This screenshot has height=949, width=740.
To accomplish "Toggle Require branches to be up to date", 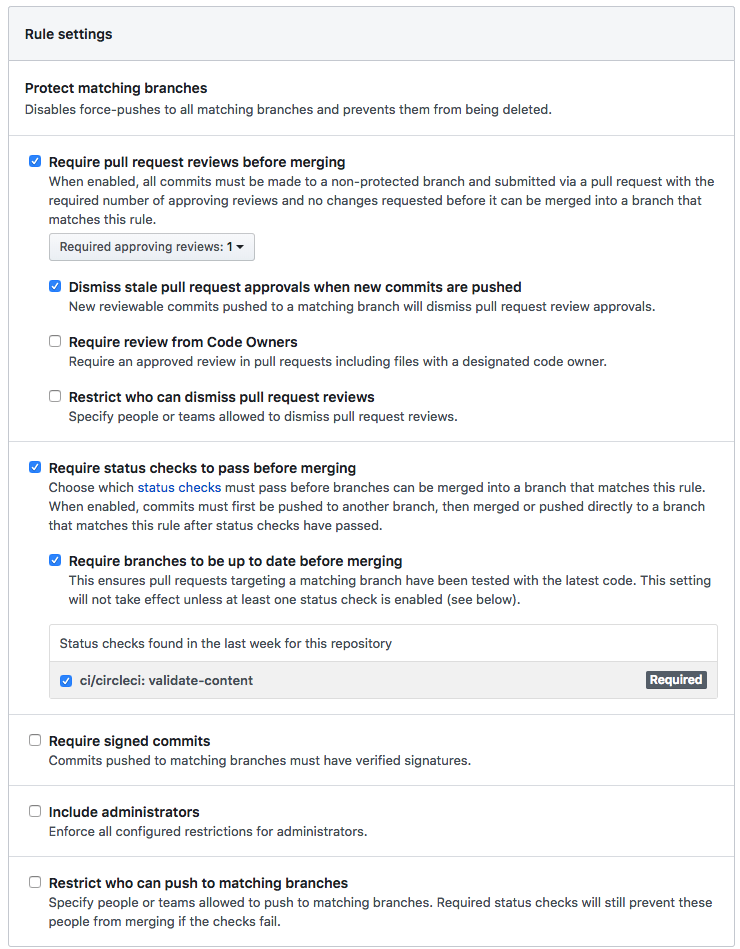I will [55, 560].
